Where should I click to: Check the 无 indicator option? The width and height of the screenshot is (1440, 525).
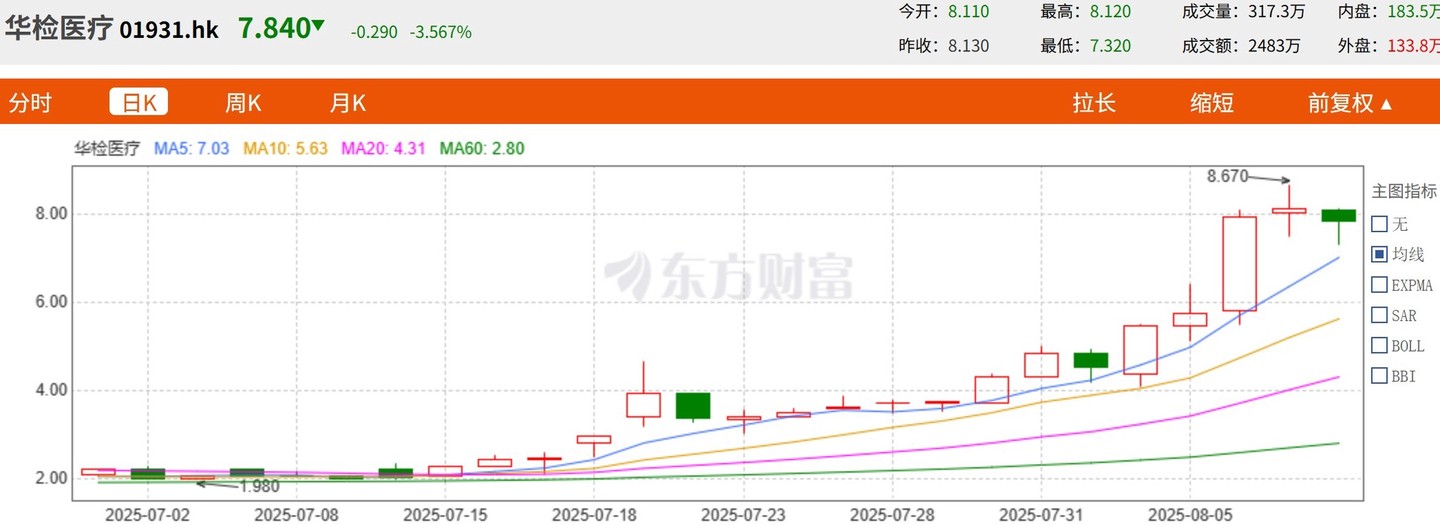coord(1379,224)
